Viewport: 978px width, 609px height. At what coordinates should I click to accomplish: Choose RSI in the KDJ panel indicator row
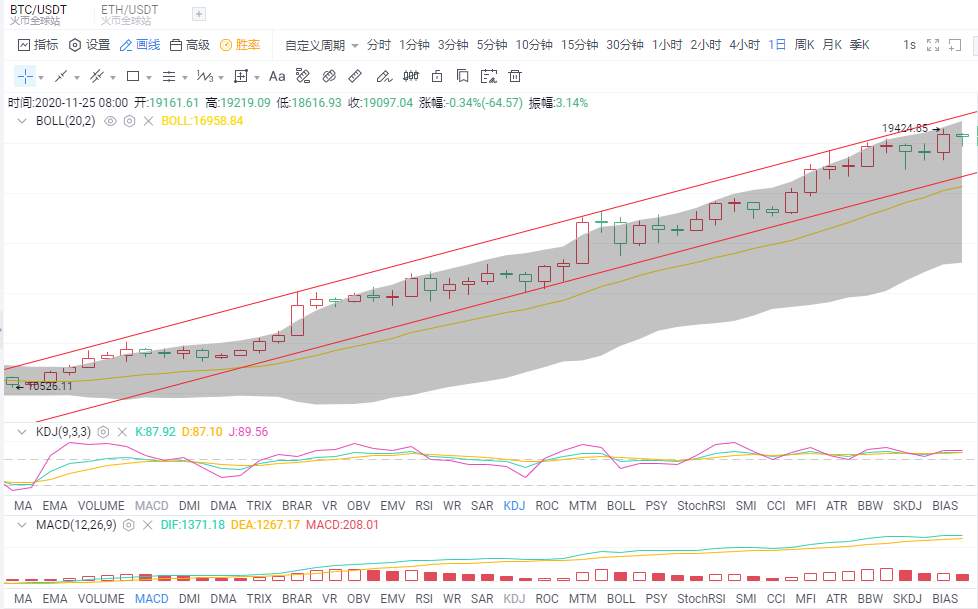coord(424,506)
